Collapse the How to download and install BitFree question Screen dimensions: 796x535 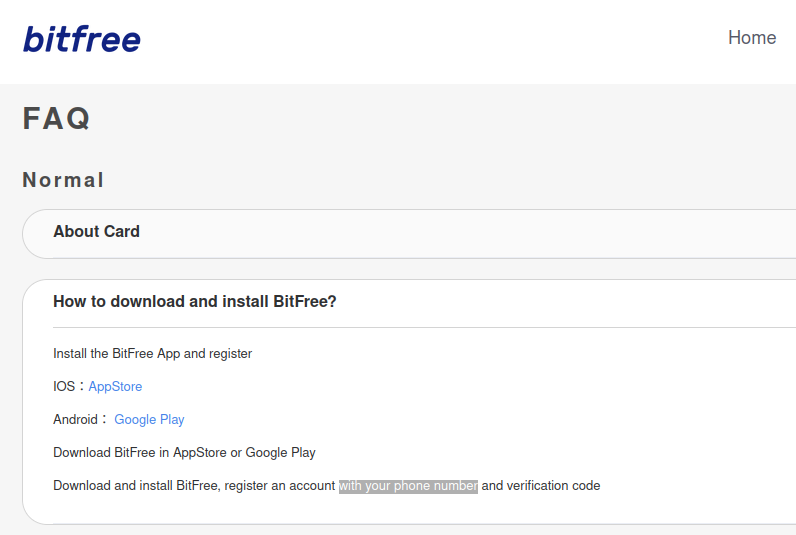[195, 302]
